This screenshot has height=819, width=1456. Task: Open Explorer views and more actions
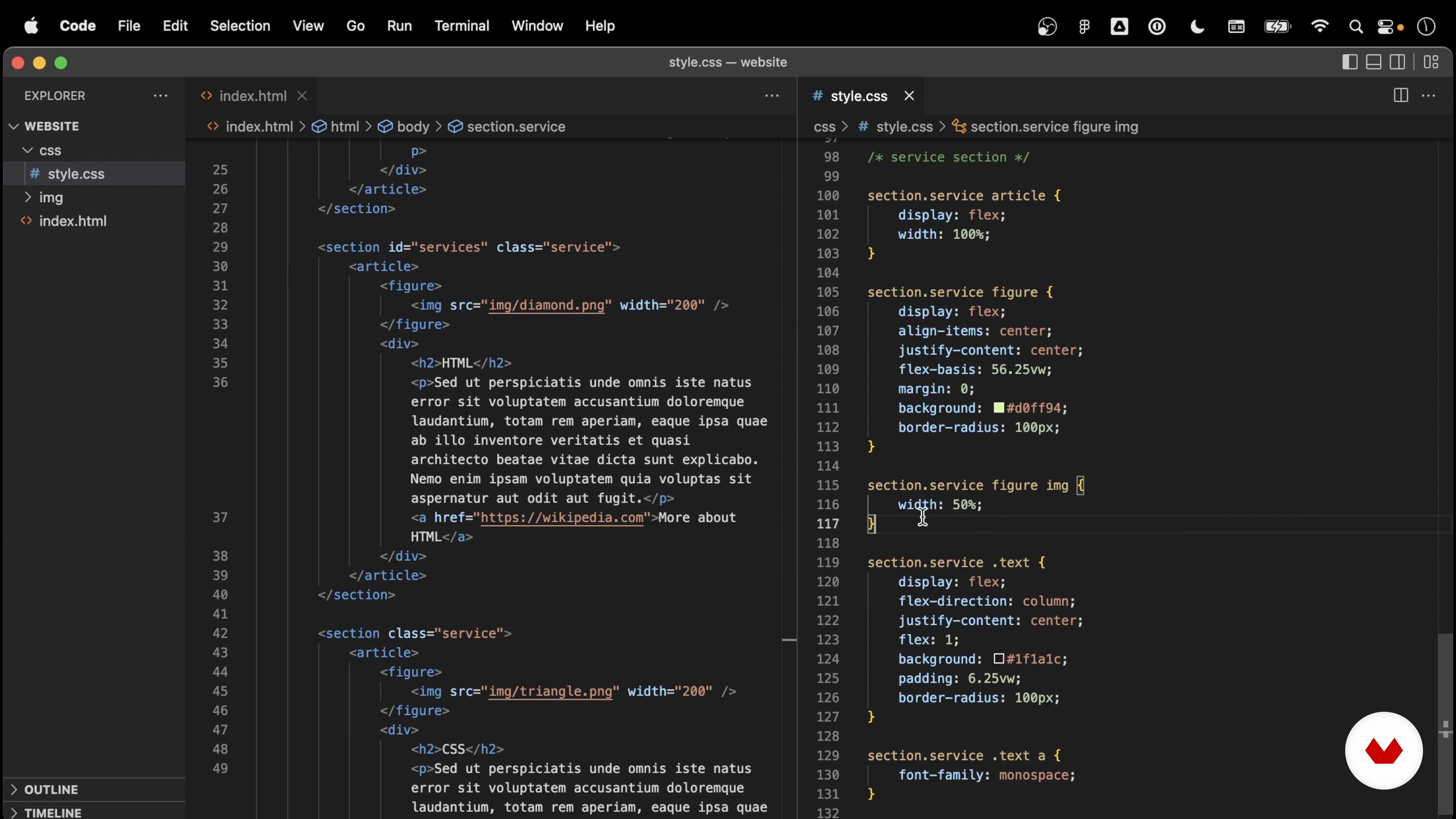(160, 96)
